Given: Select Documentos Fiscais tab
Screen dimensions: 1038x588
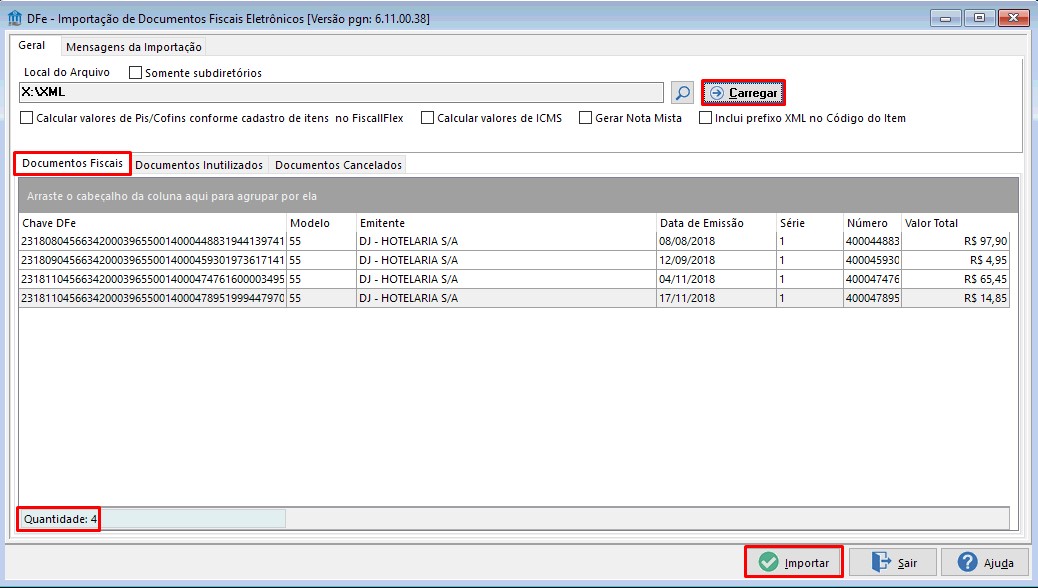Looking at the screenshot, I should point(72,163).
